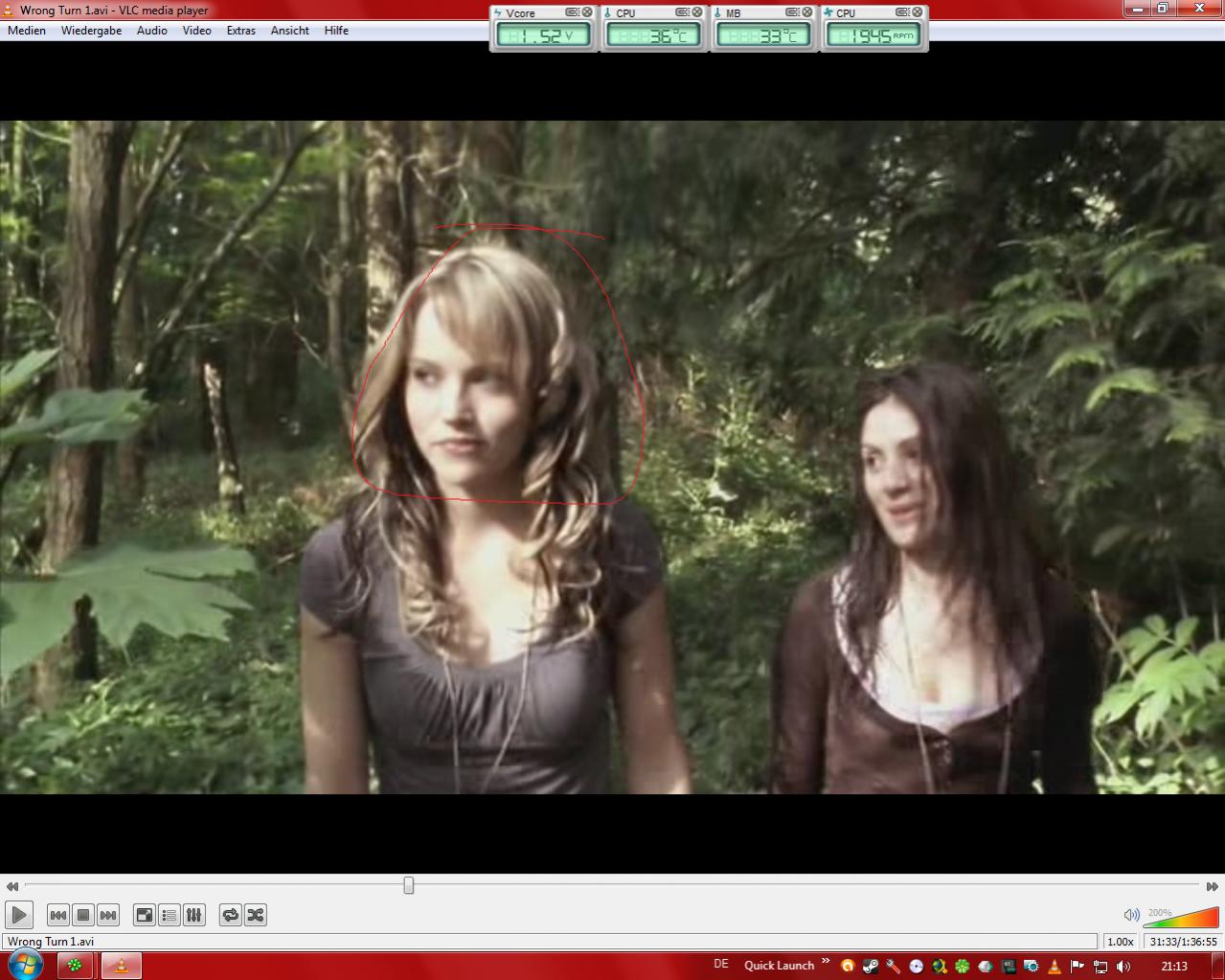
Task: Open the network connection tray icon
Action: pyautogui.click(x=1100, y=966)
